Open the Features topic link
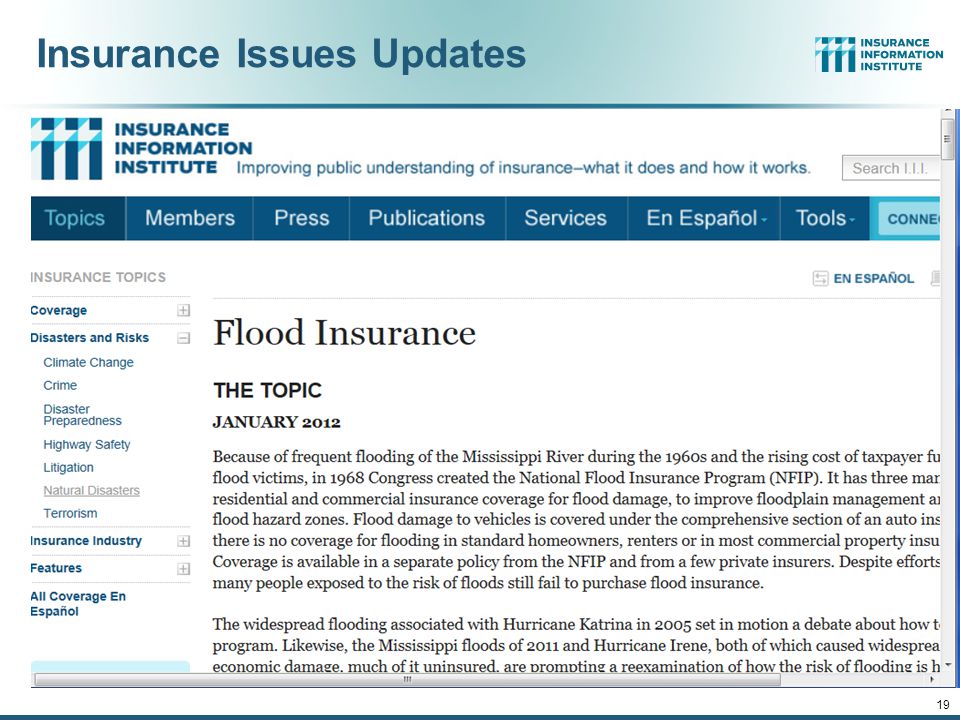Screen dimensions: 960x720 (56, 568)
